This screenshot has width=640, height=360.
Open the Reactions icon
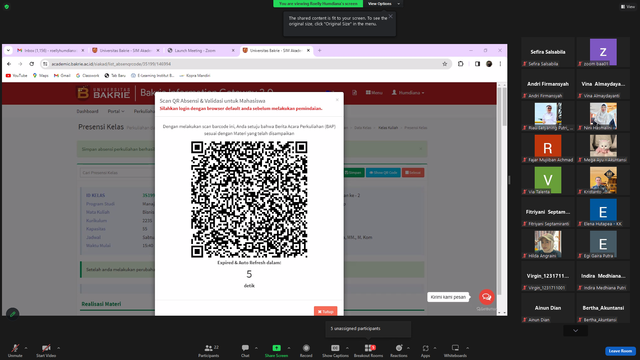tap(399, 348)
